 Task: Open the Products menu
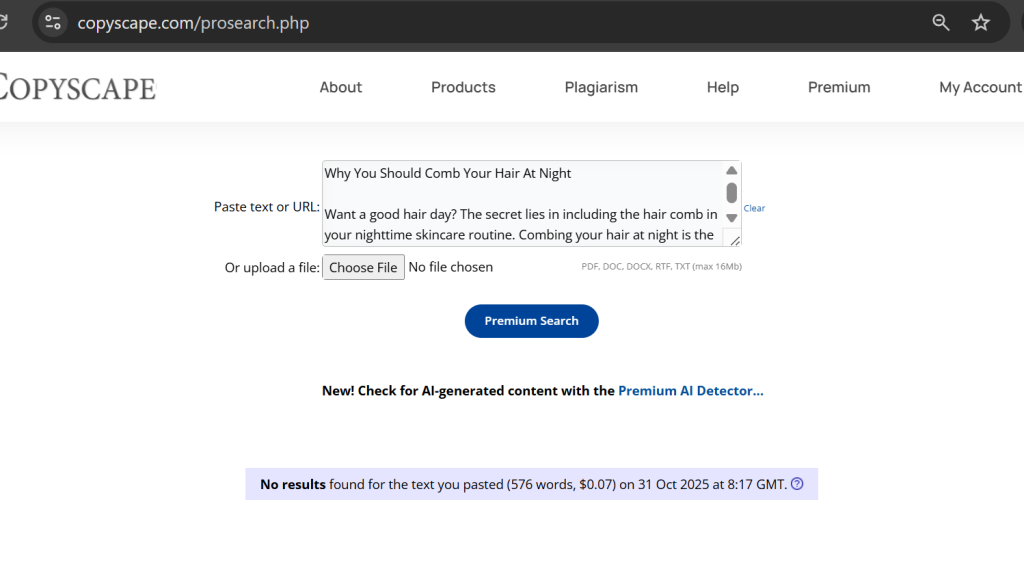[x=463, y=87]
